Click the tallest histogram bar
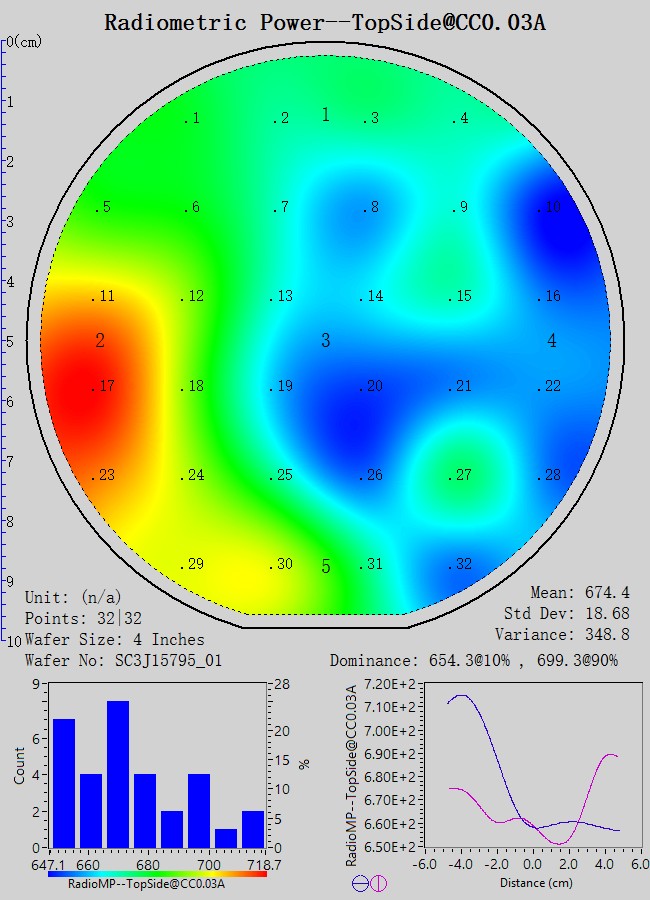 118,774
